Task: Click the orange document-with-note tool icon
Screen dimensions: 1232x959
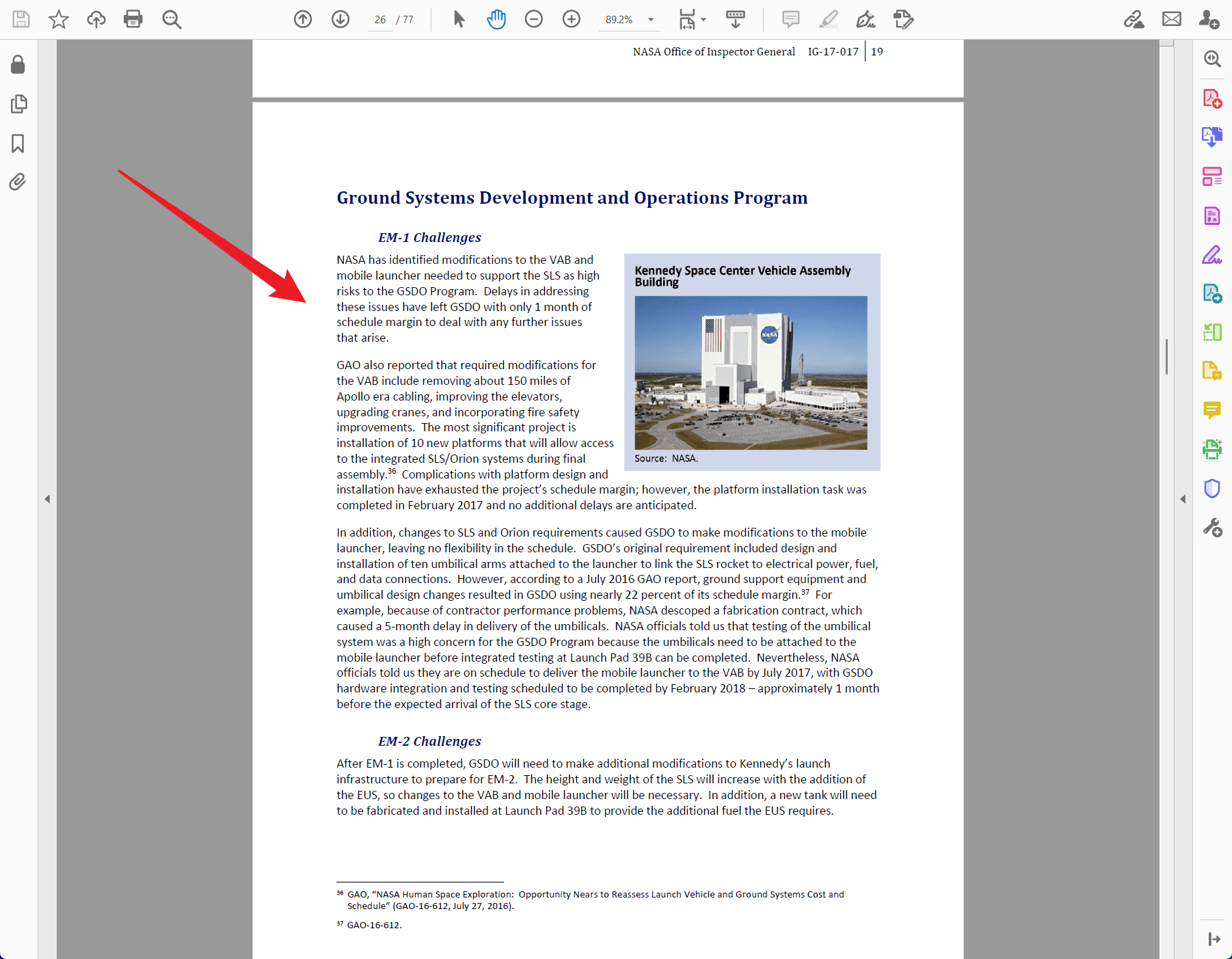Action: click(x=1212, y=371)
